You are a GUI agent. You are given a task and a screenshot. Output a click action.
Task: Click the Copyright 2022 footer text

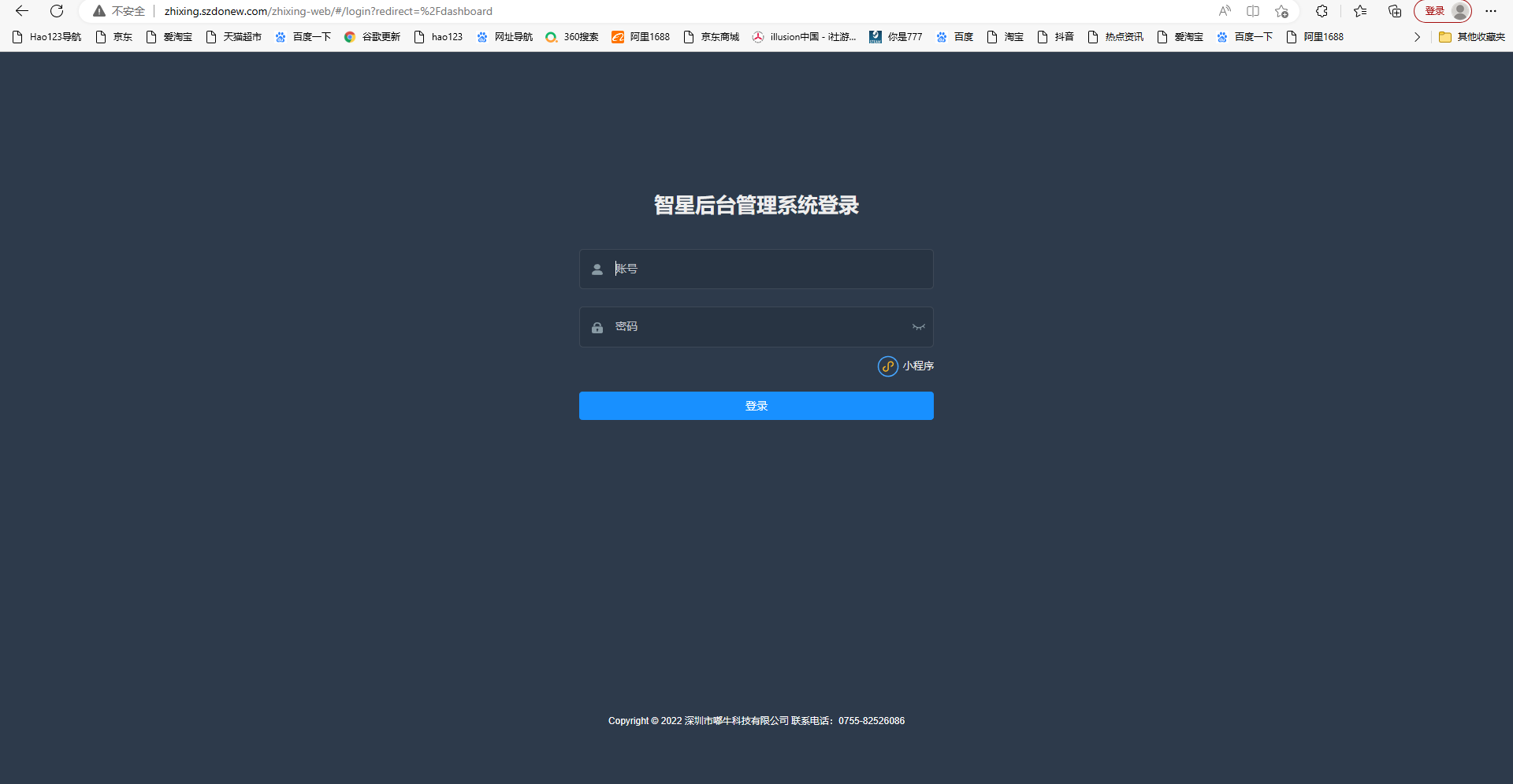[756, 721]
